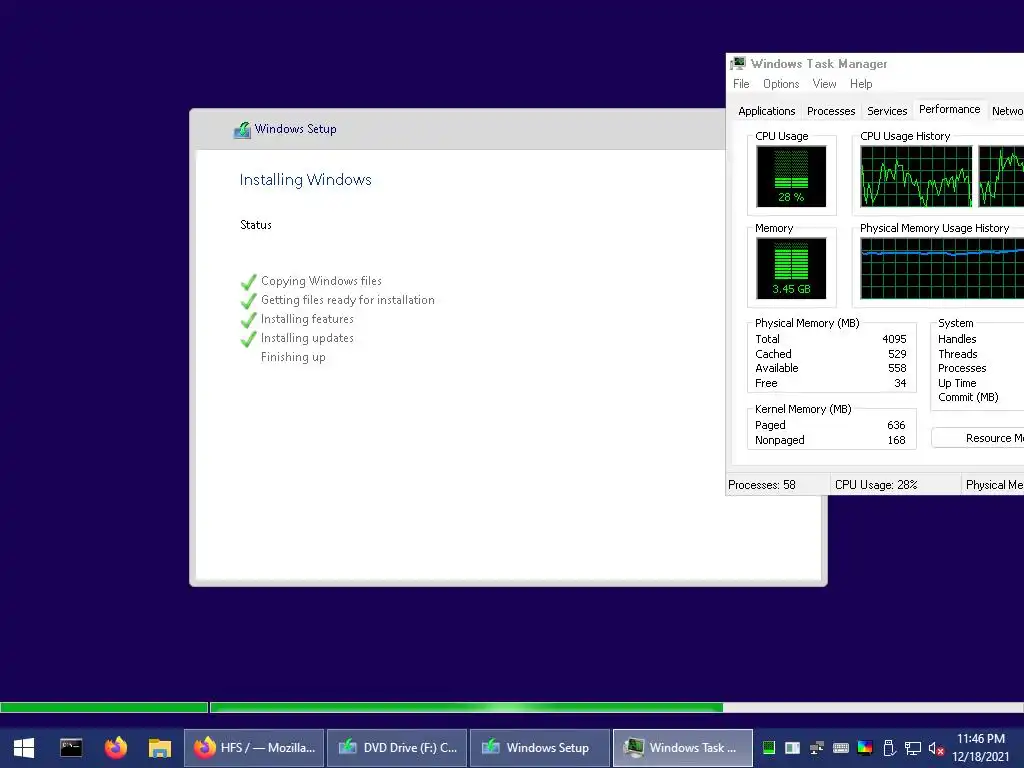Activate the Windows Setup taskbar button

pos(540,748)
